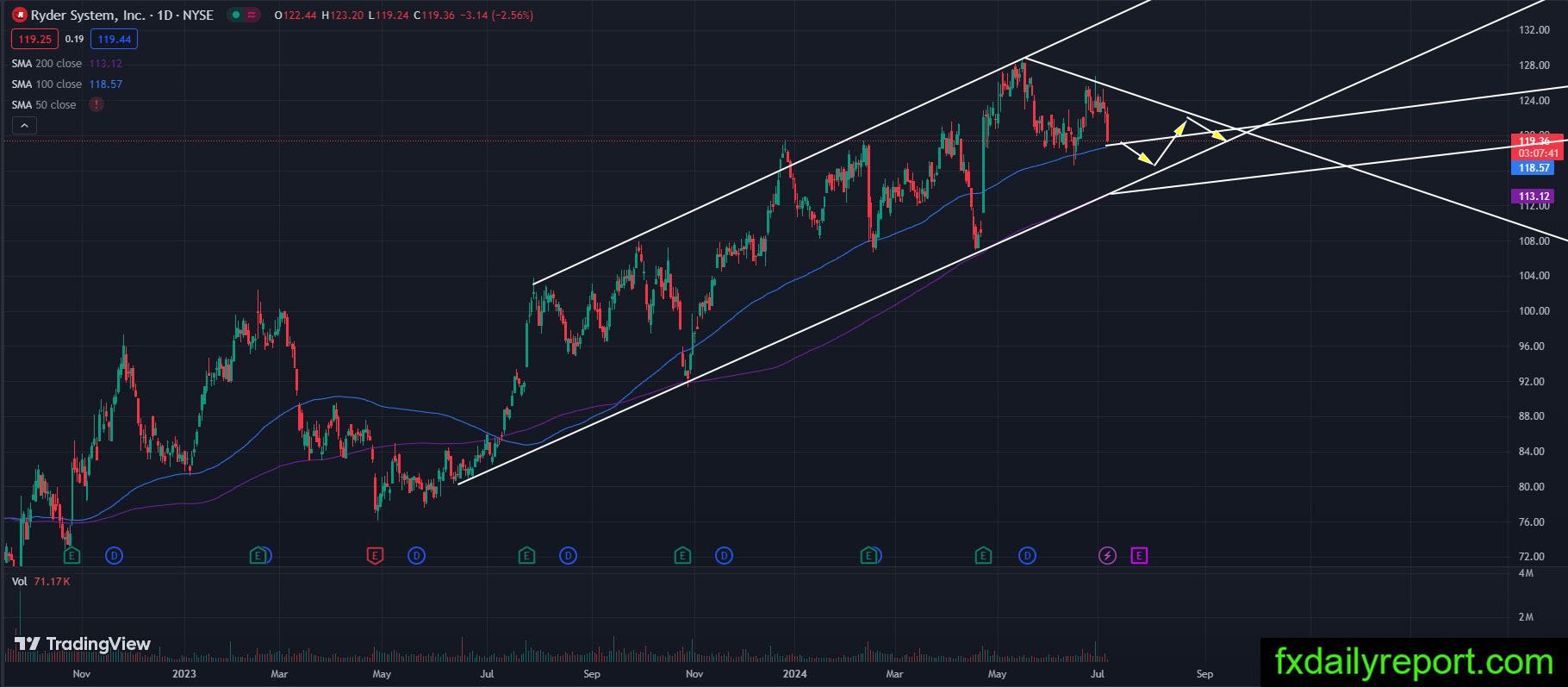Viewport: 1568px width, 687px height.
Task: Click the 72.00 price scale label
Action: 1532,557
